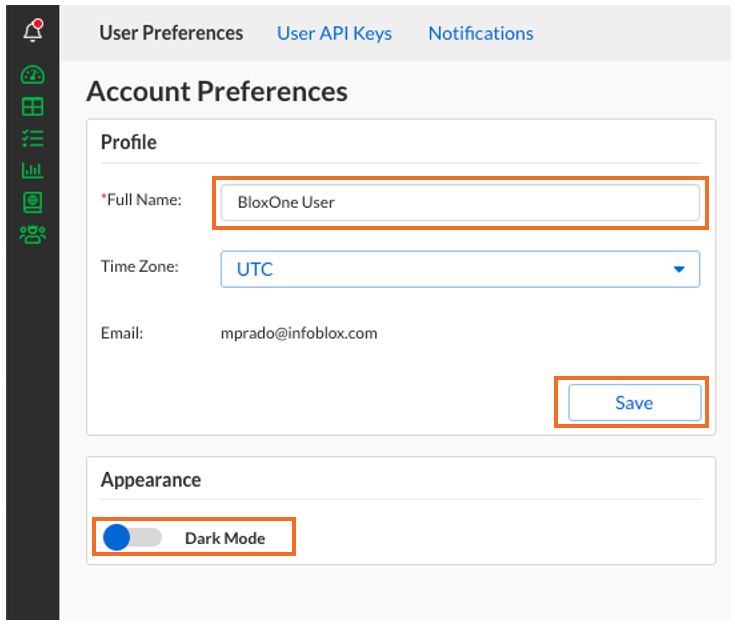
Task: Open the dashboard gauge icon
Action: (x=32, y=76)
